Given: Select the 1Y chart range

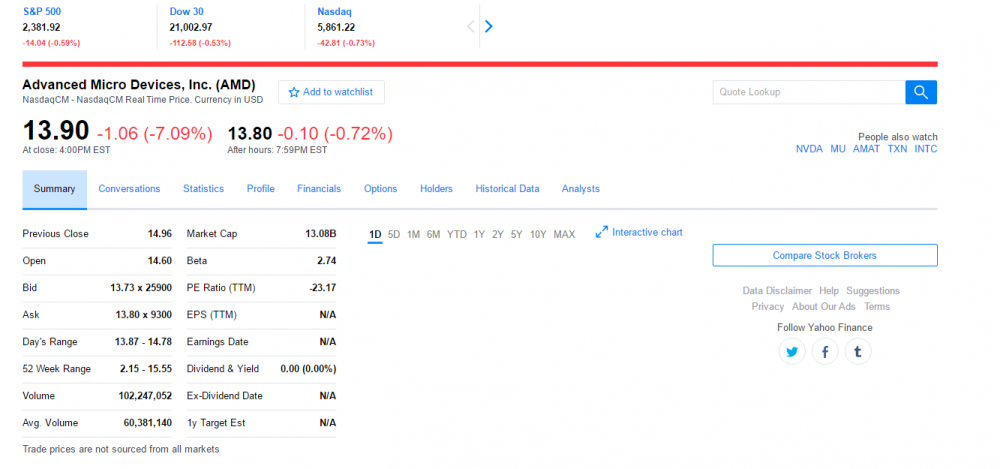Looking at the screenshot, I should point(479,234).
